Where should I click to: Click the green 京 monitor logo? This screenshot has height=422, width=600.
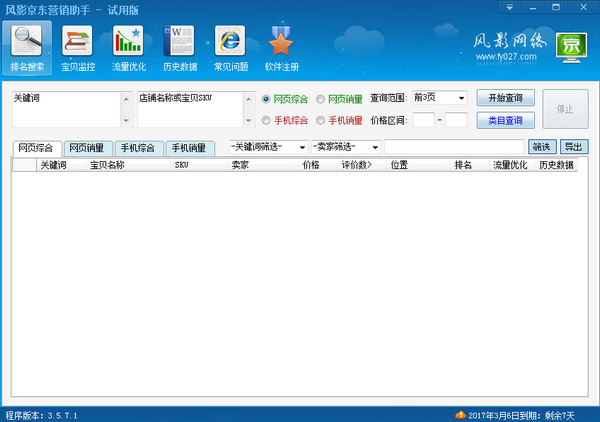(x=571, y=46)
